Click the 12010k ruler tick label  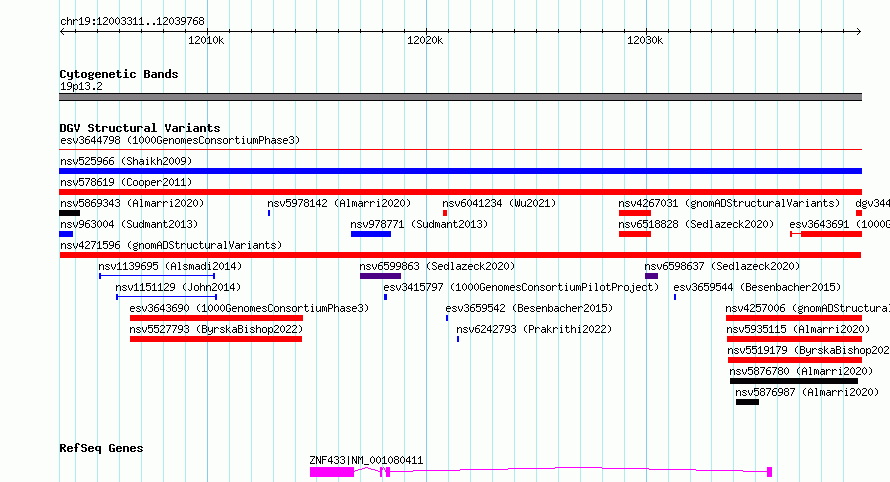point(206,40)
